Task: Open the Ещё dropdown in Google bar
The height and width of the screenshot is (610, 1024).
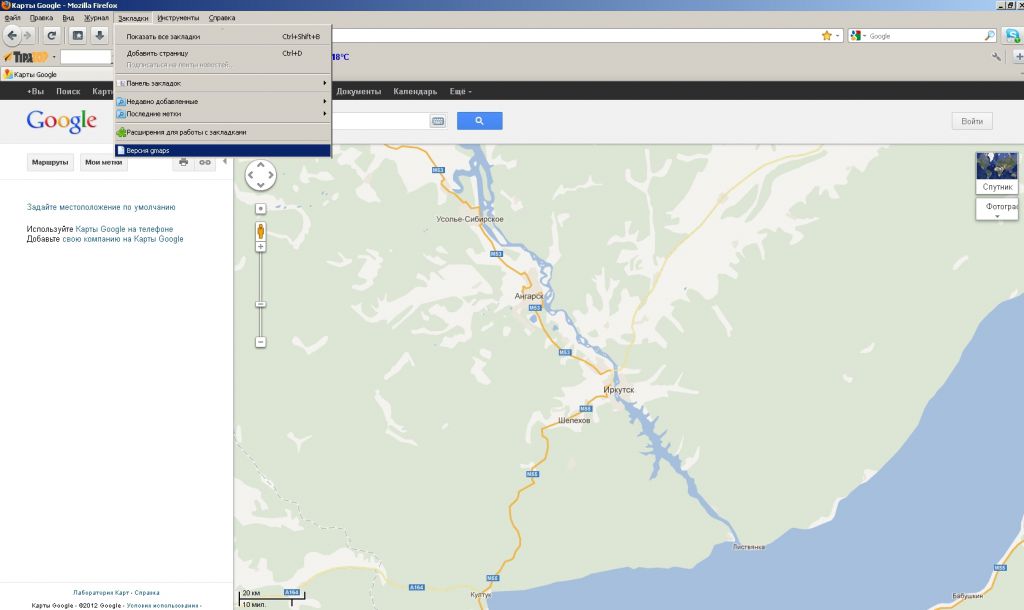Action: point(461,92)
